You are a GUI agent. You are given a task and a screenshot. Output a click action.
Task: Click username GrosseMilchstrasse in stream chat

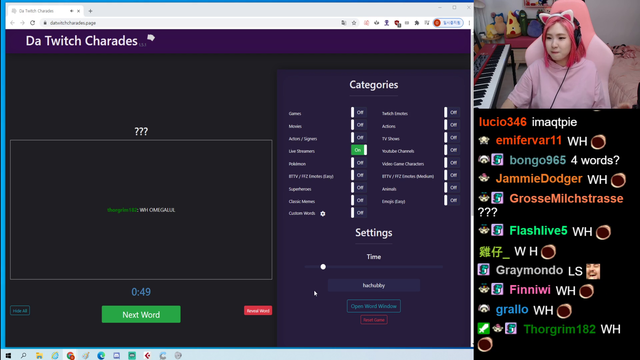pos(566,199)
